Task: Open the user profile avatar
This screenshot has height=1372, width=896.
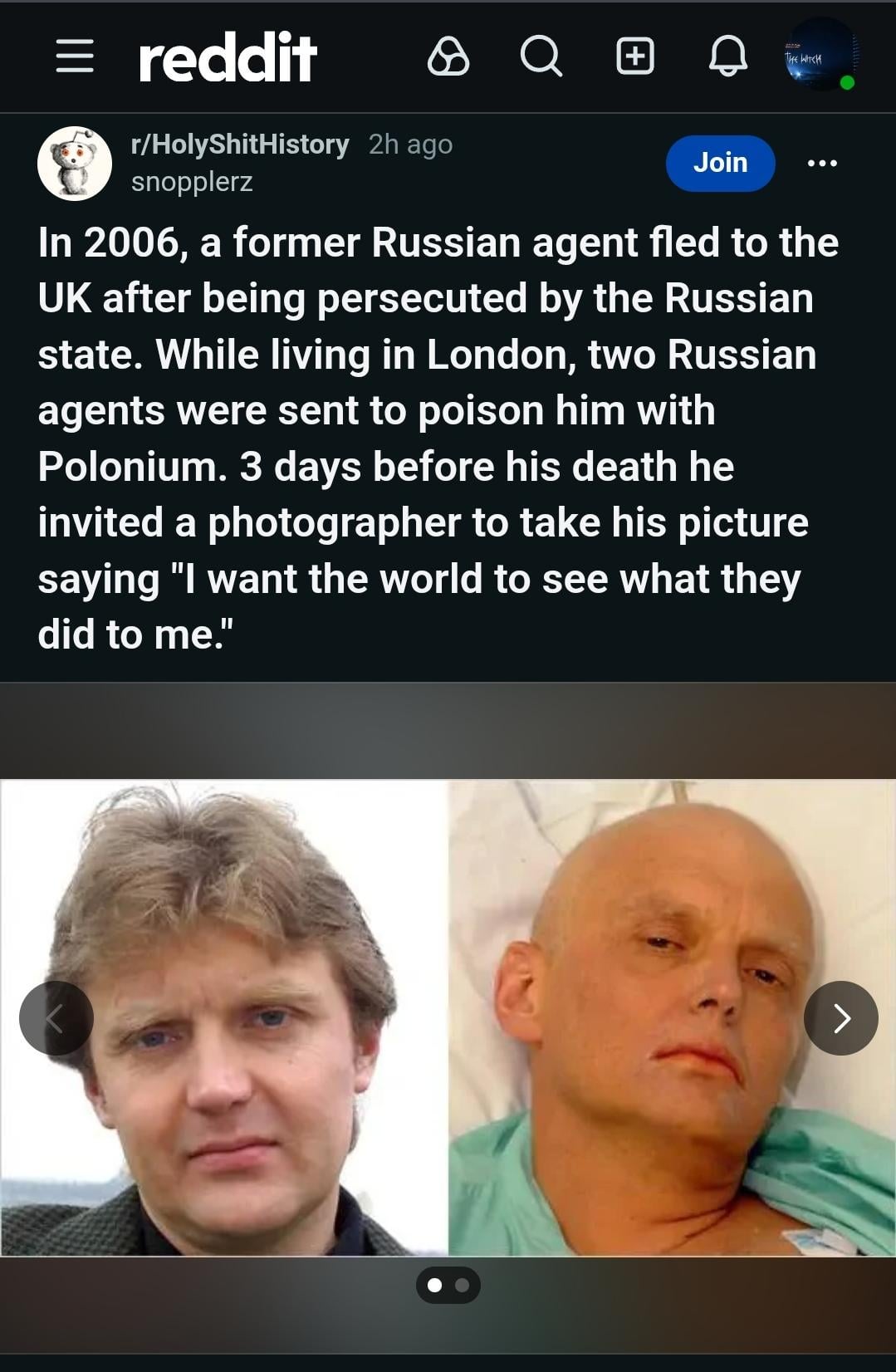Action: tap(821, 56)
